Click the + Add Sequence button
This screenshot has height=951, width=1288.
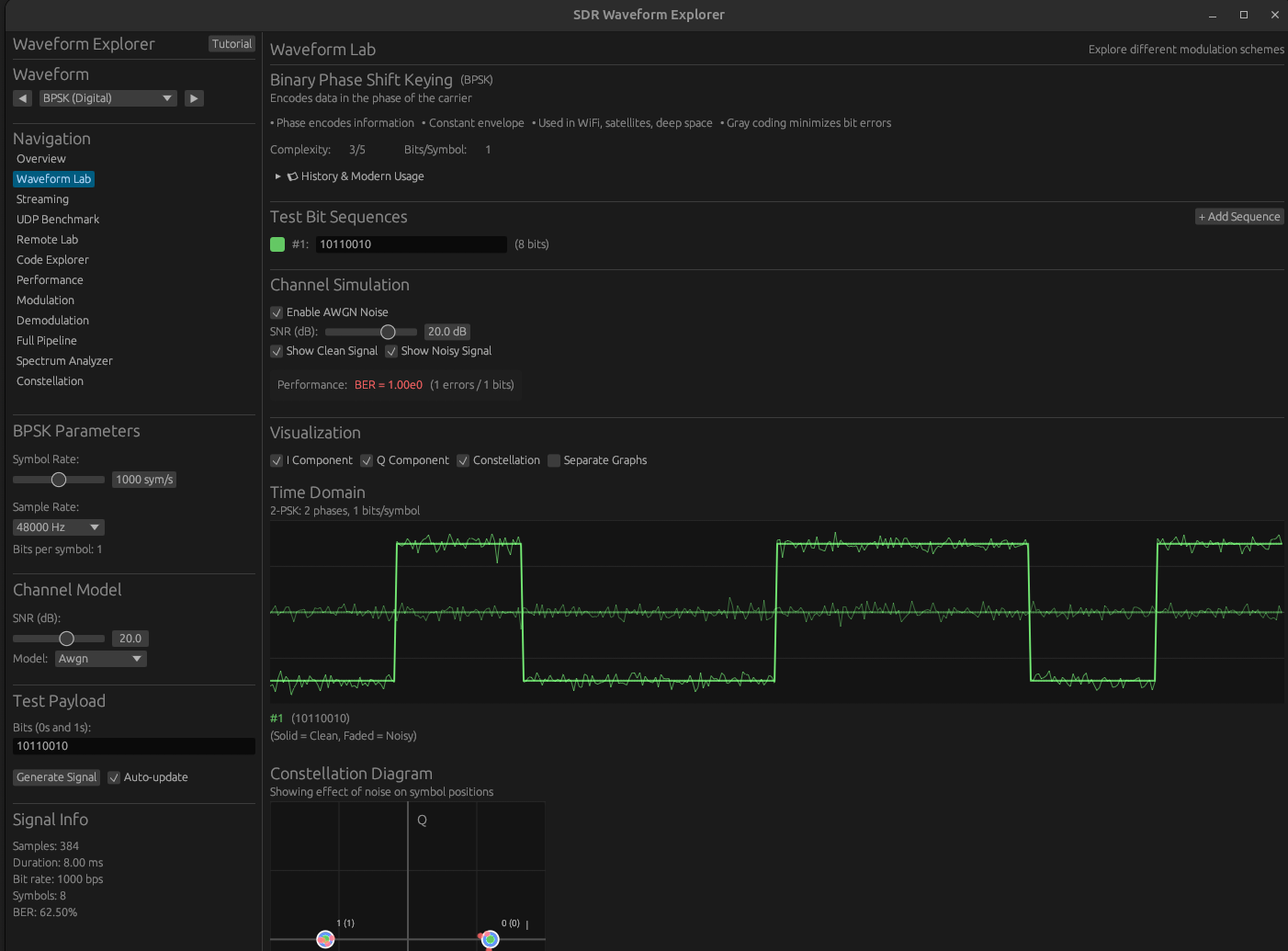click(x=1238, y=217)
